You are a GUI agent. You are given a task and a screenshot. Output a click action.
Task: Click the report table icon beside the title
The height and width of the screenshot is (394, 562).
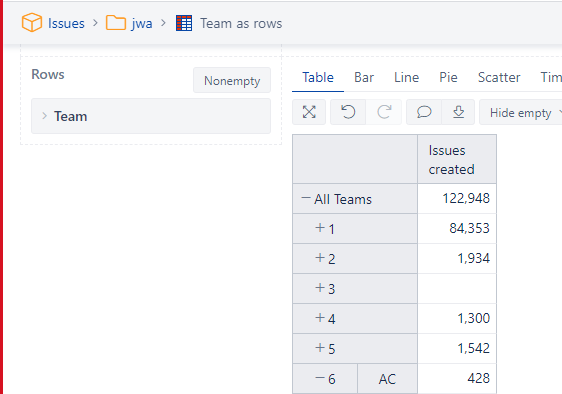tap(184, 23)
